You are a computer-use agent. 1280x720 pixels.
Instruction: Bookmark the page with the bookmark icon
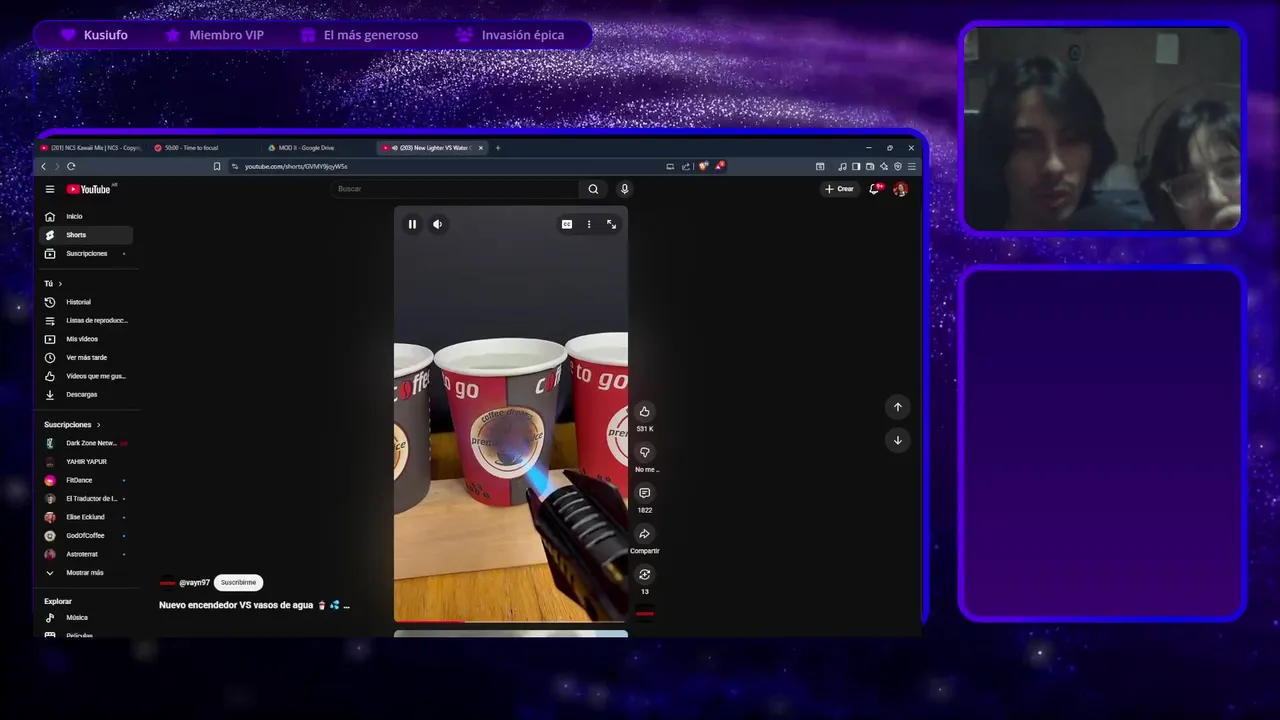[217, 166]
